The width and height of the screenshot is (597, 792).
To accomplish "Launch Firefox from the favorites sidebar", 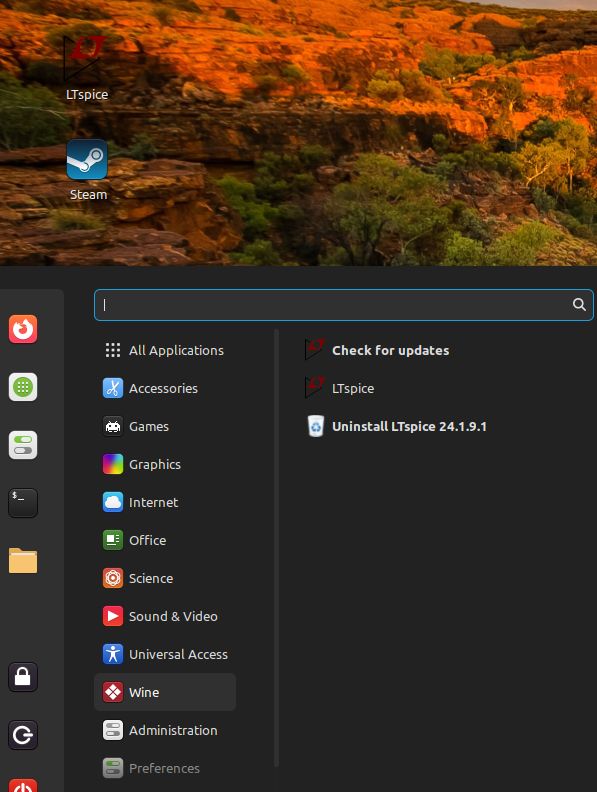I will click(x=23, y=329).
